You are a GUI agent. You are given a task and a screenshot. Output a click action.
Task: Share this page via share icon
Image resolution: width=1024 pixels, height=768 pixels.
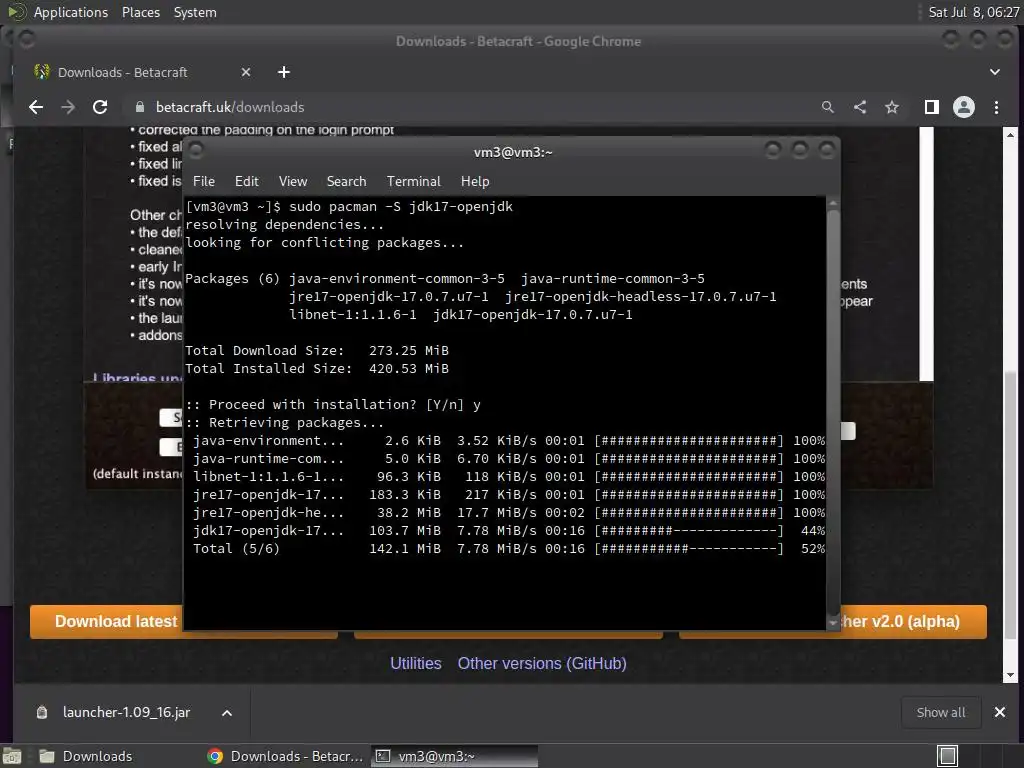[x=860, y=107]
